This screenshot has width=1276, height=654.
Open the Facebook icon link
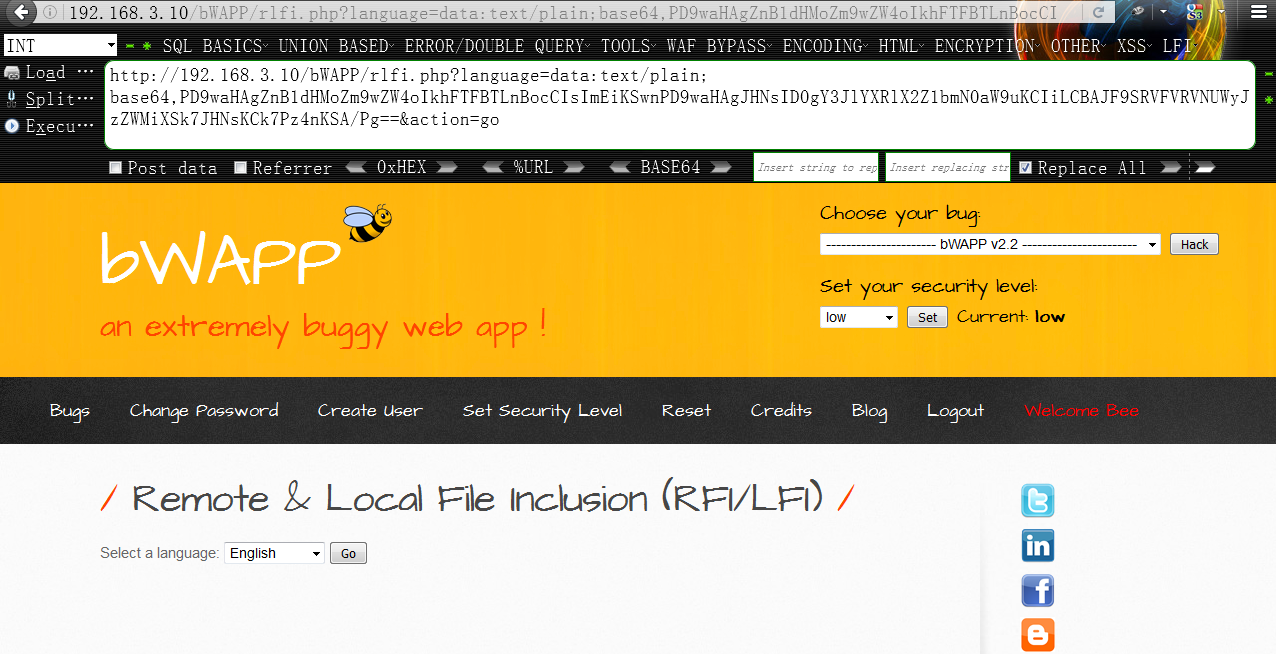1037,591
